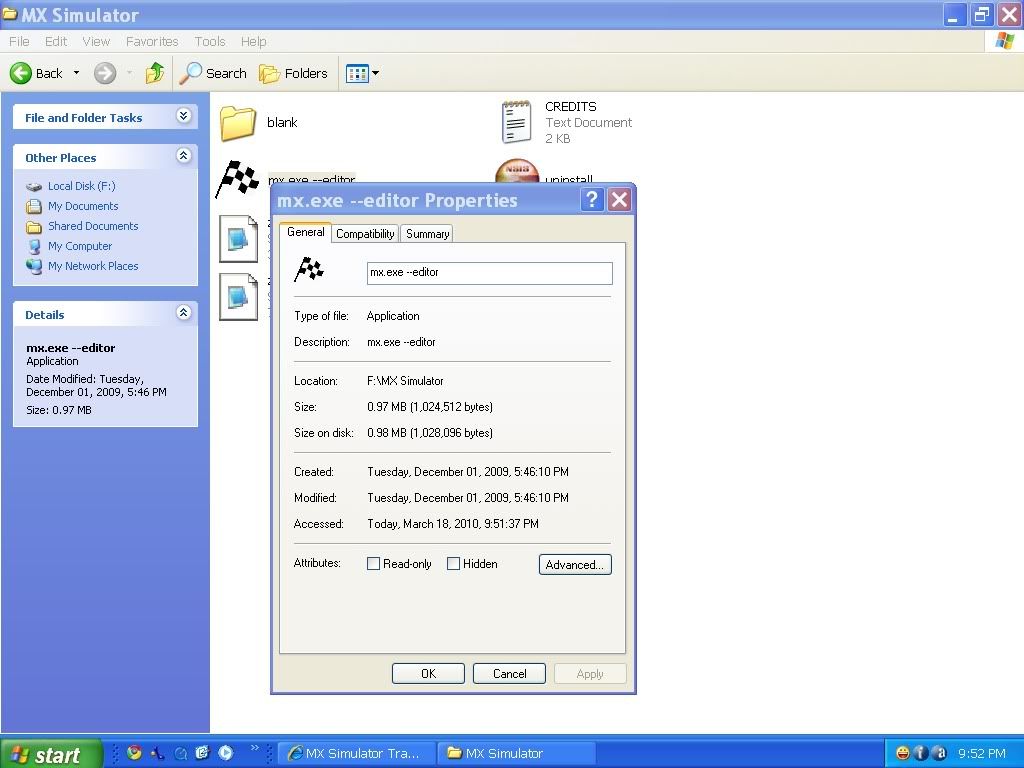Open the Views dropdown in toolbar
Viewport: 1024px width, 768px height.
click(x=362, y=73)
